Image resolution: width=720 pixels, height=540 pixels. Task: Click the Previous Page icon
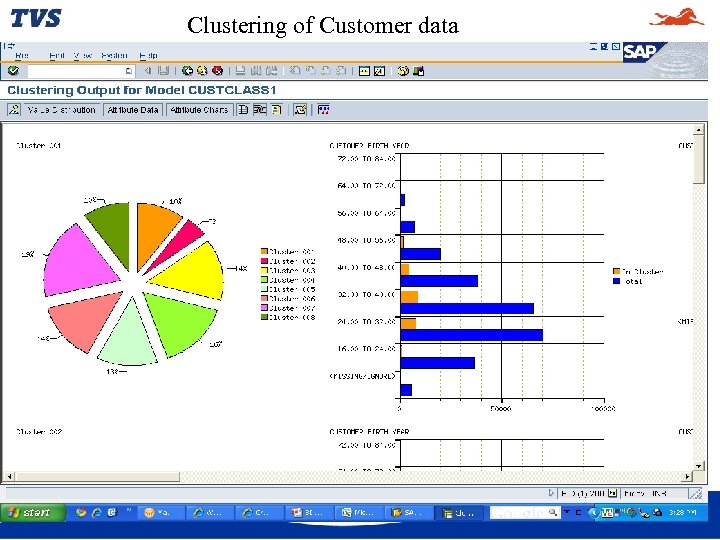click(x=310, y=71)
